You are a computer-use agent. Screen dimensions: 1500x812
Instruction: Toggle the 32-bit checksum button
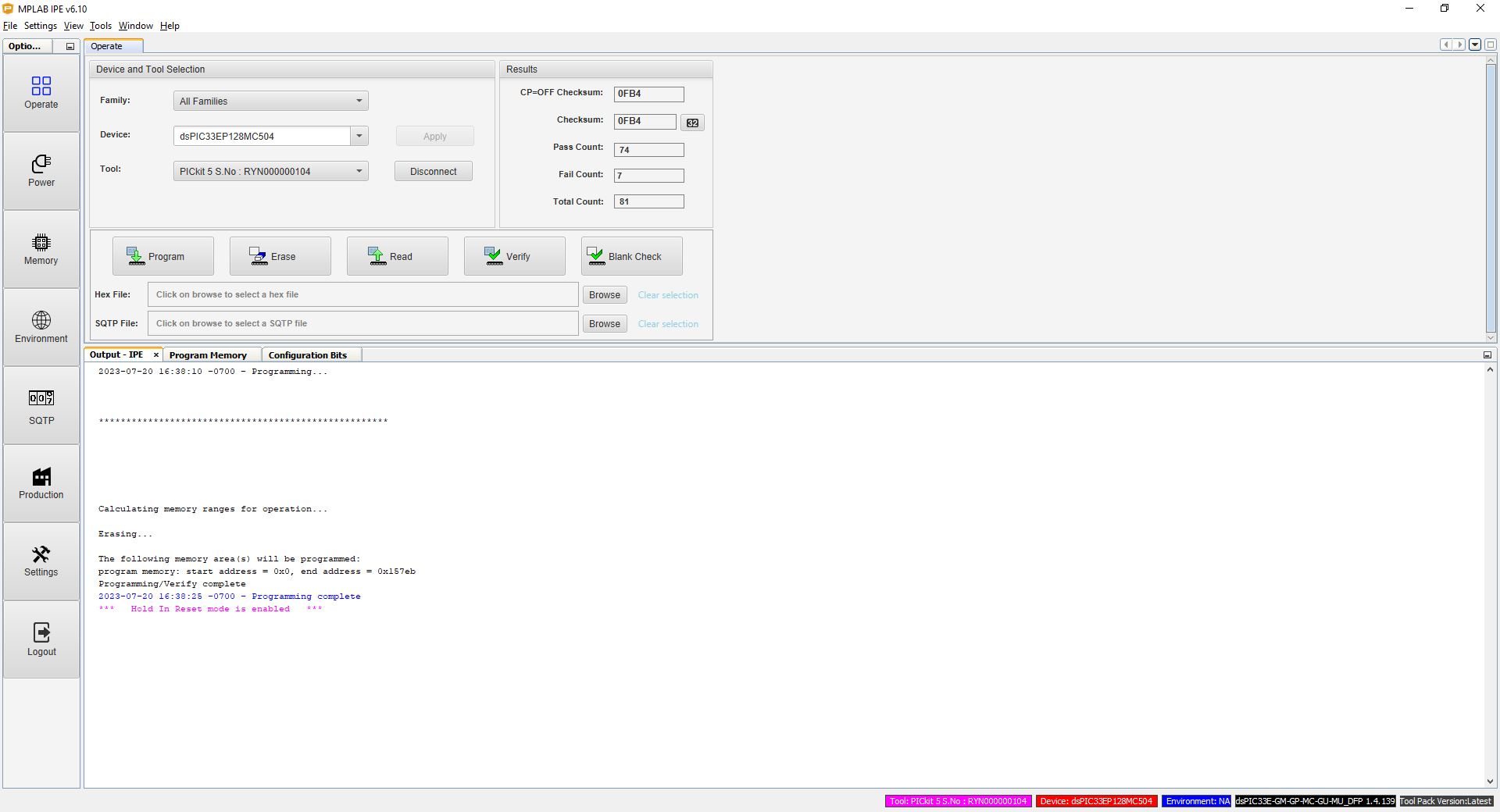pyautogui.click(x=692, y=123)
